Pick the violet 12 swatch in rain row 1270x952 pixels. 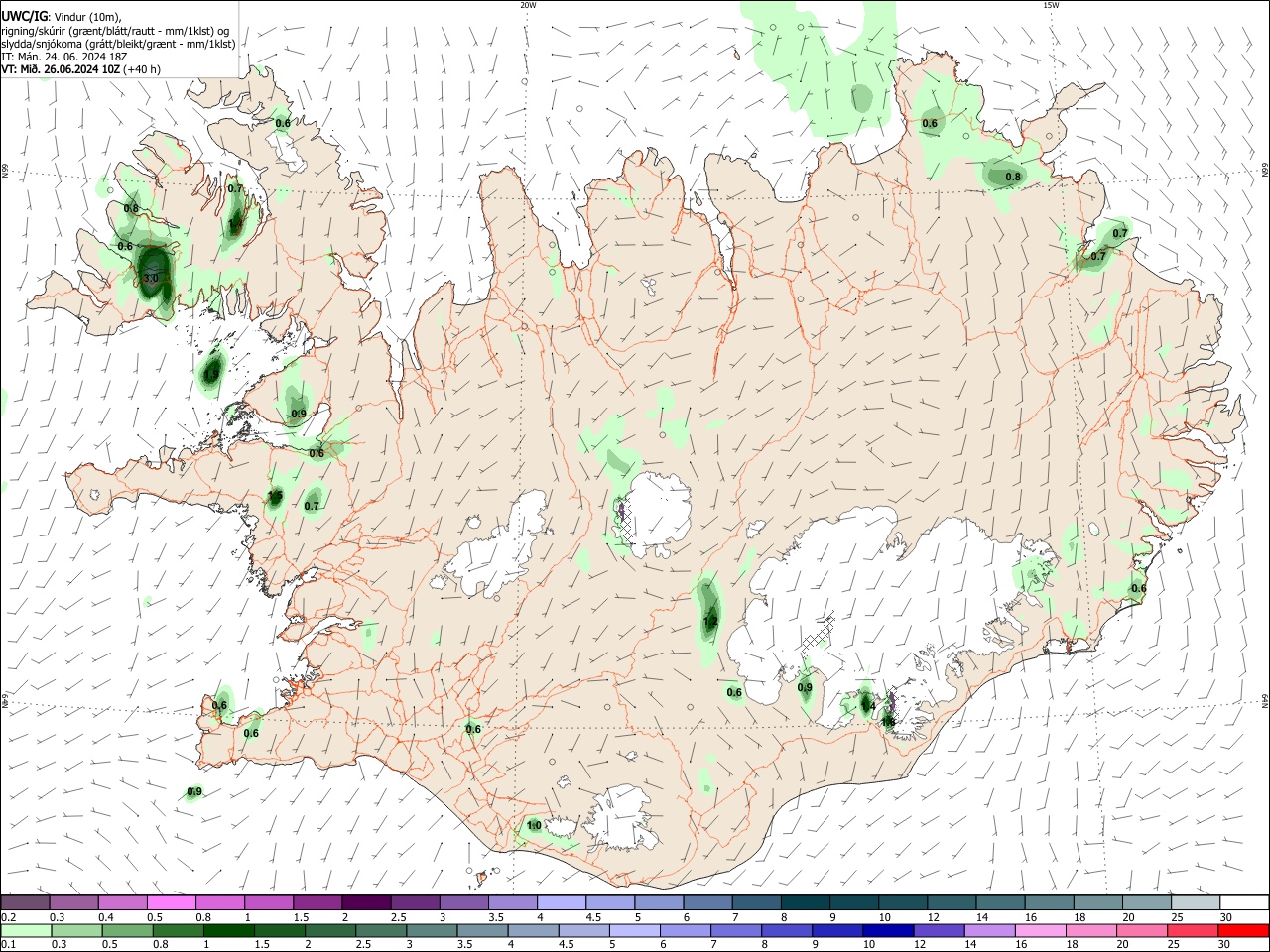pyautogui.click(x=939, y=930)
